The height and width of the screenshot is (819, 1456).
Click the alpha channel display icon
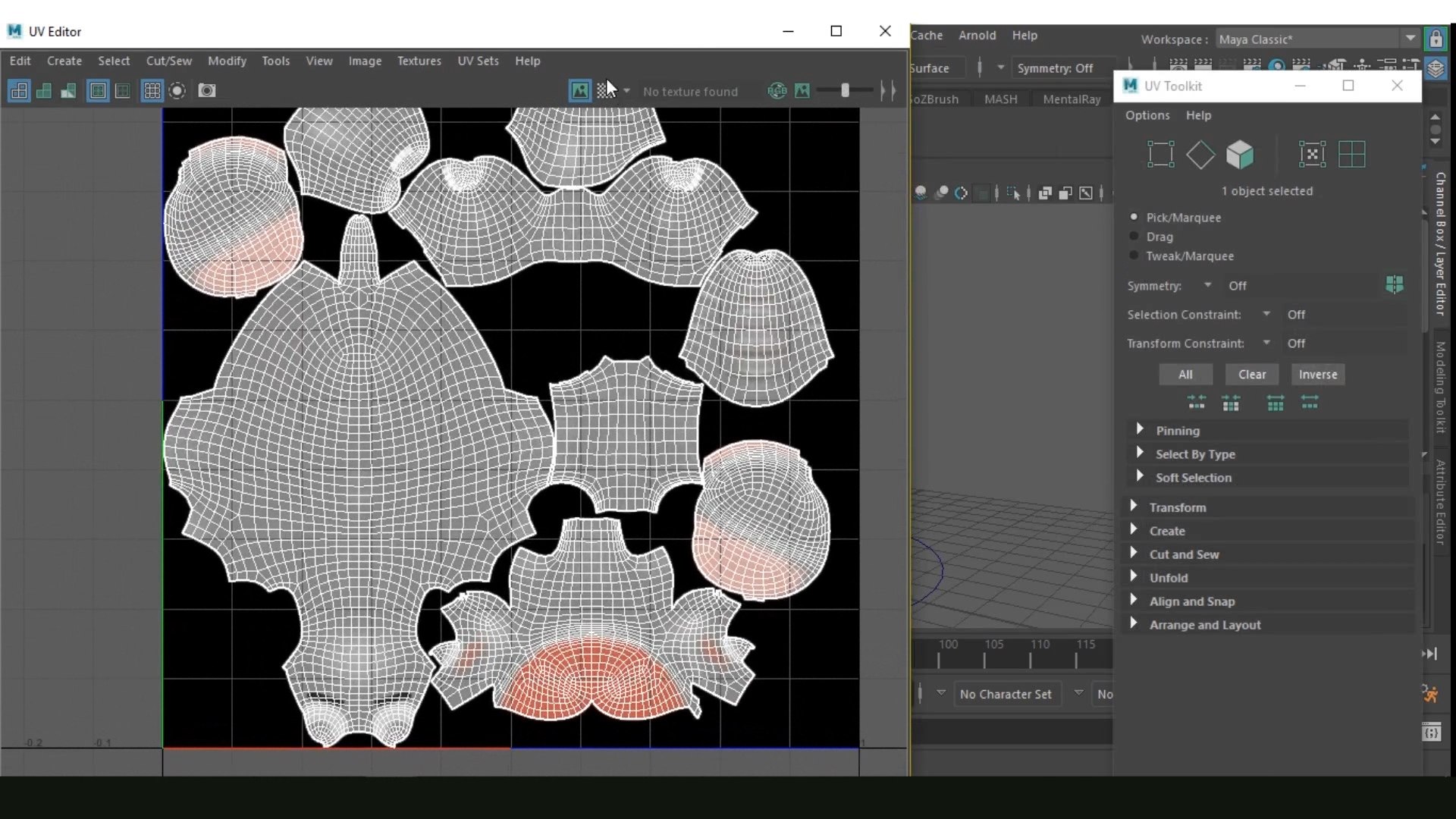[x=802, y=91]
